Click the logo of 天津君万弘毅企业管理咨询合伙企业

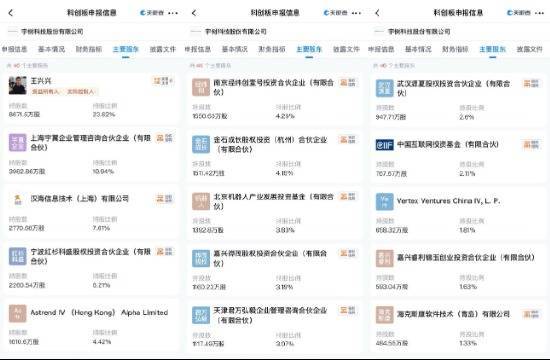click(201, 315)
